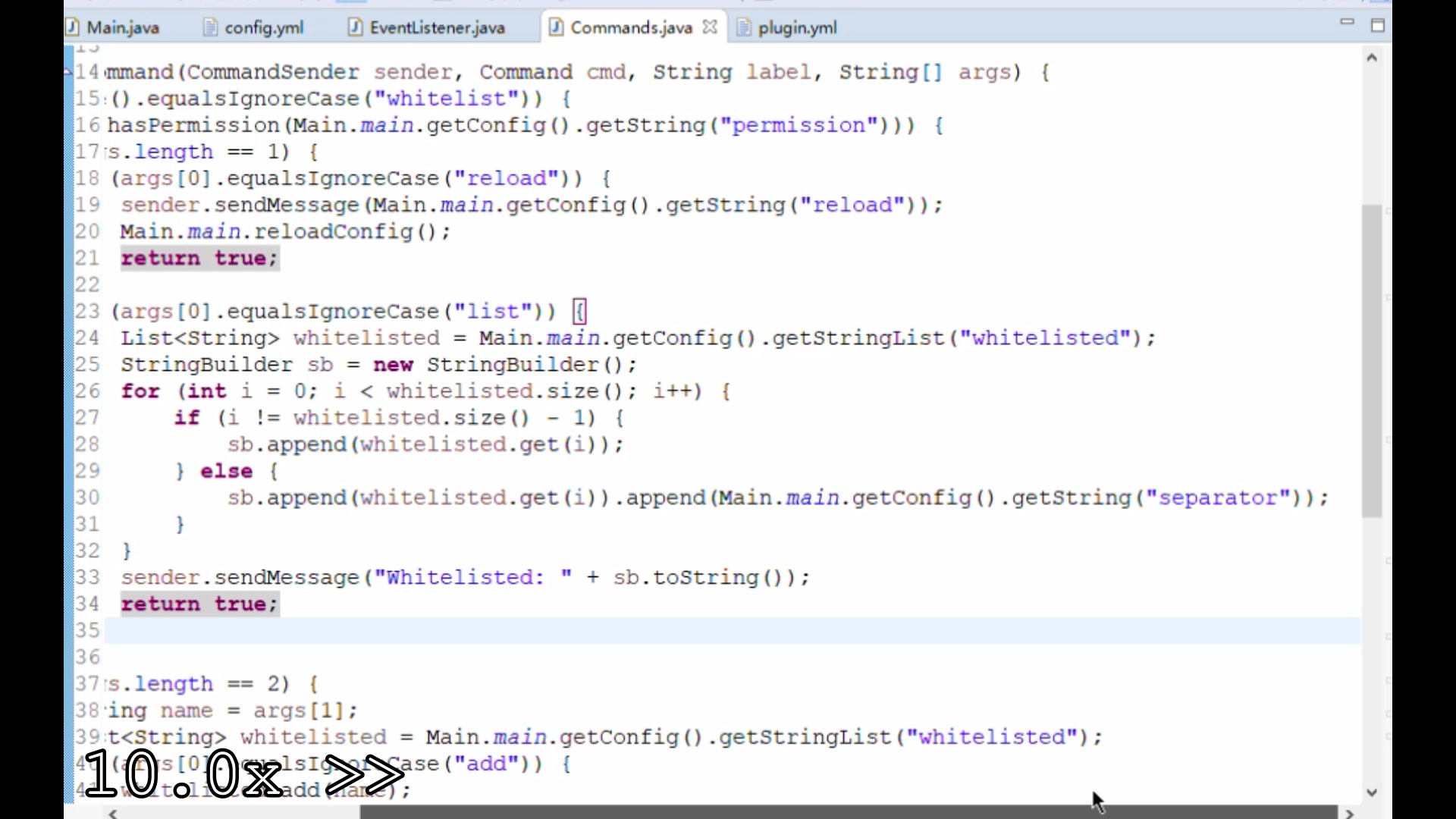Close the Commands.java tab
1456x819 pixels.
[x=710, y=27]
